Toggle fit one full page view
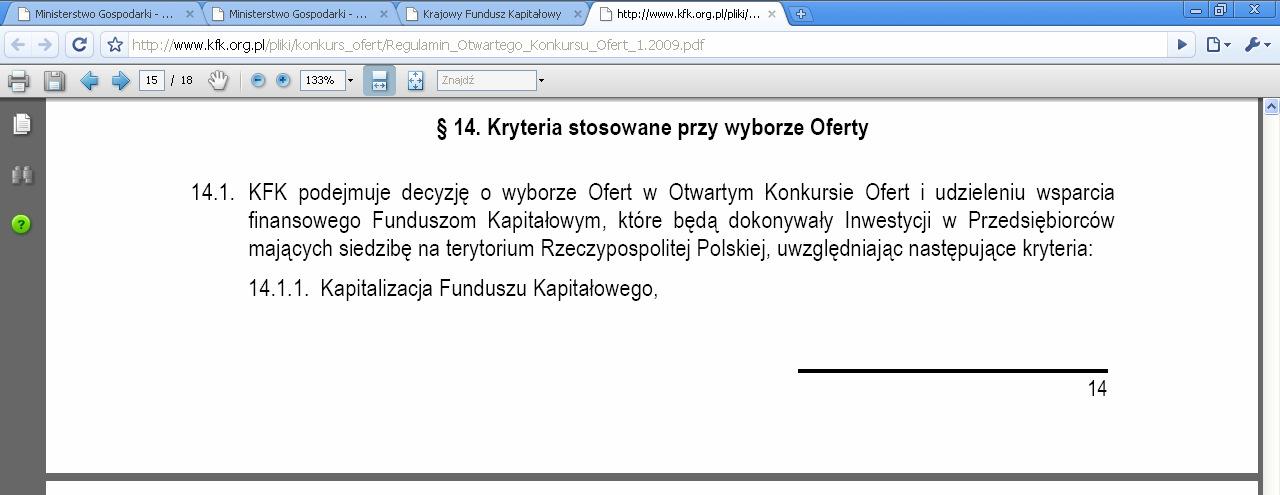The height and width of the screenshot is (495, 1280). tap(416, 81)
